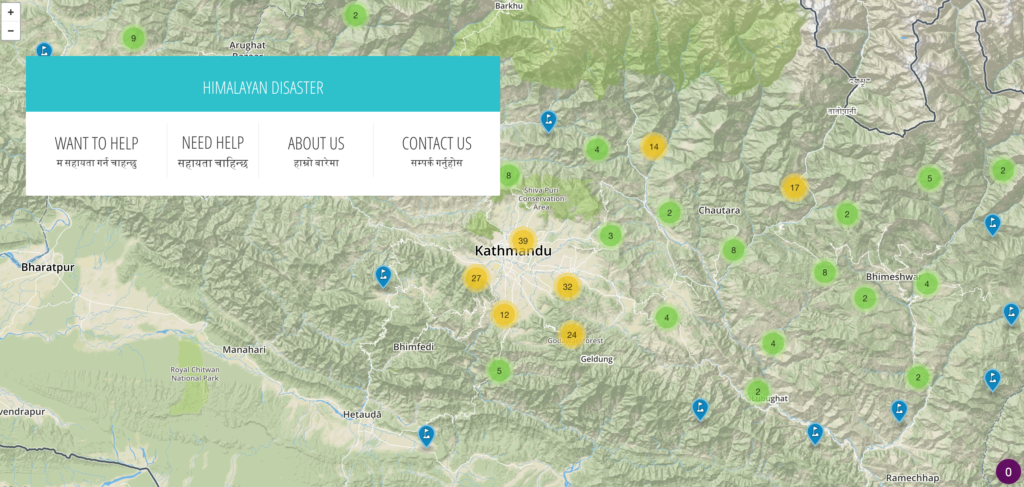Open the yellow cluster labeled 17
Viewport: 1024px width, 487px height.
pyautogui.click(x=794, y=187)
